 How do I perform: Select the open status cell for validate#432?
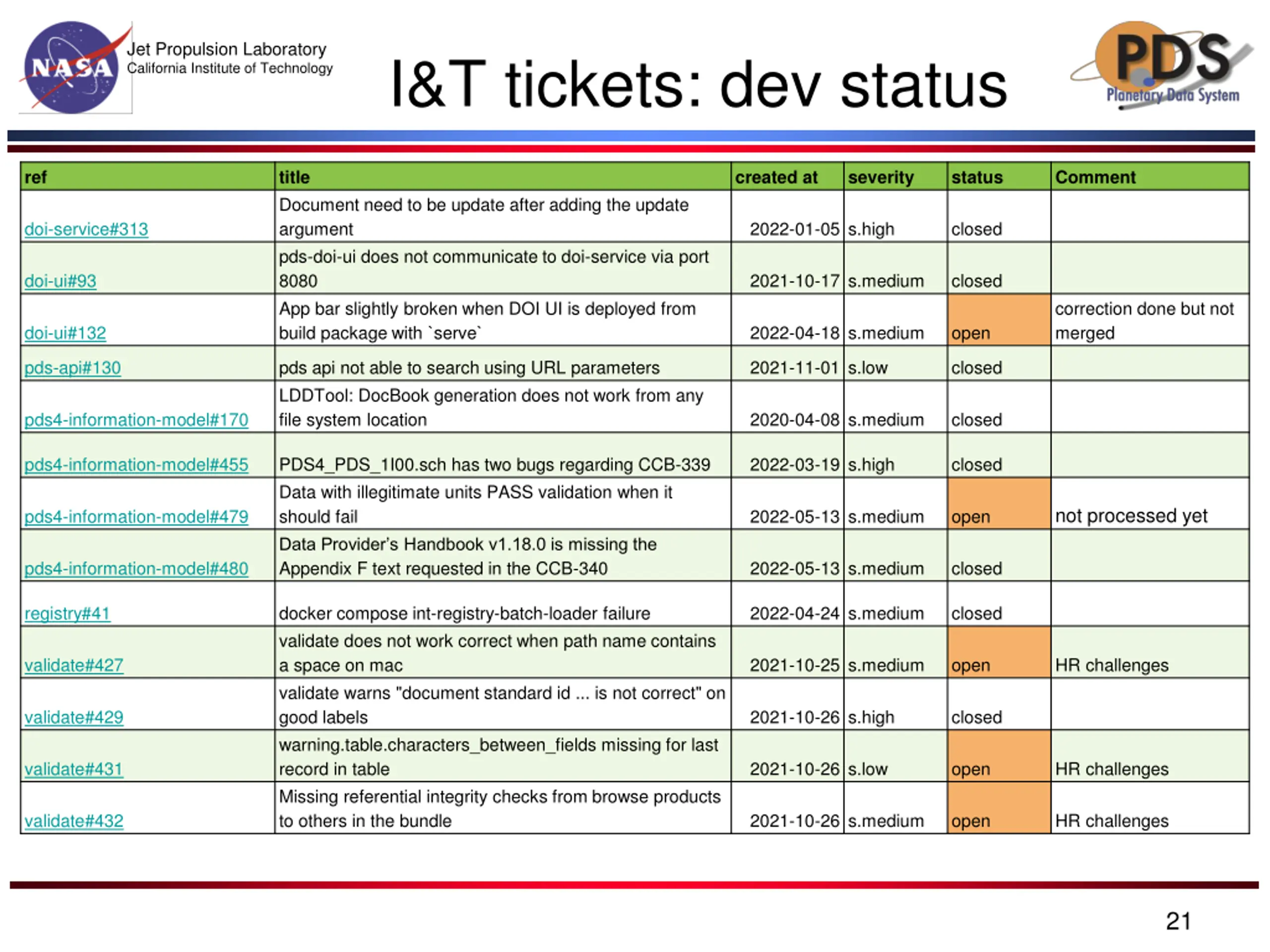pos(999,807)
